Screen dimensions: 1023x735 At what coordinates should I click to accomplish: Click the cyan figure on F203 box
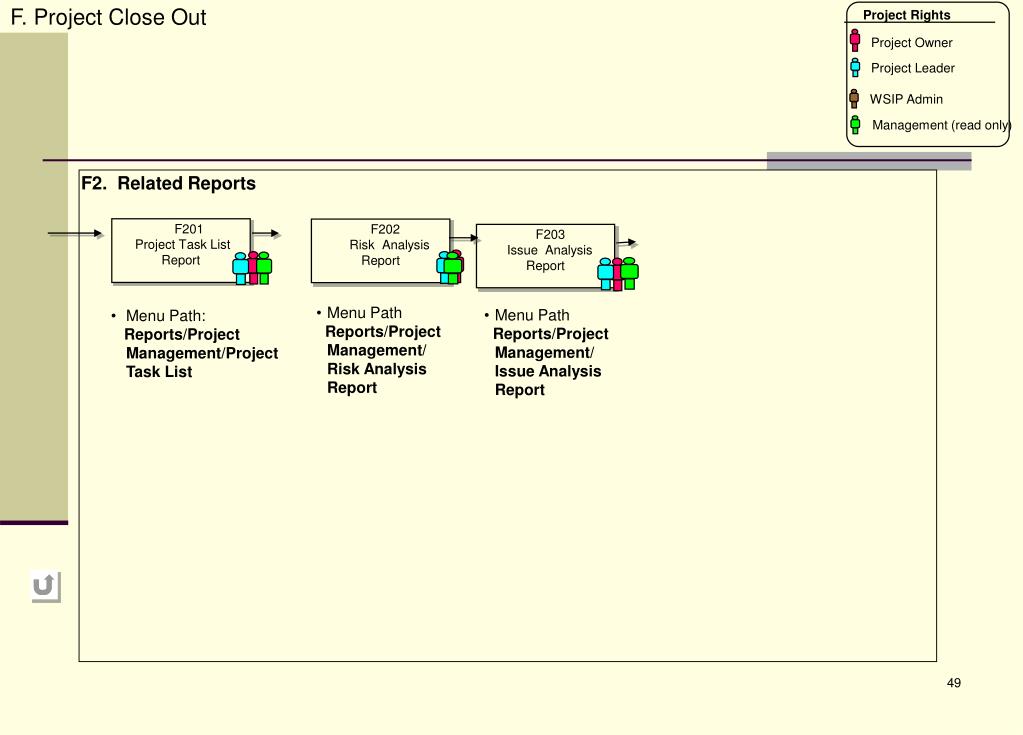coord(605,274)
